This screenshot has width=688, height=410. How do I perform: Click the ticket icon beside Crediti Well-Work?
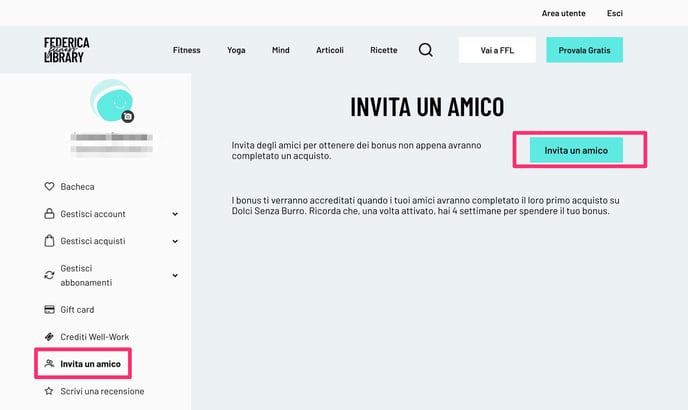49,337
